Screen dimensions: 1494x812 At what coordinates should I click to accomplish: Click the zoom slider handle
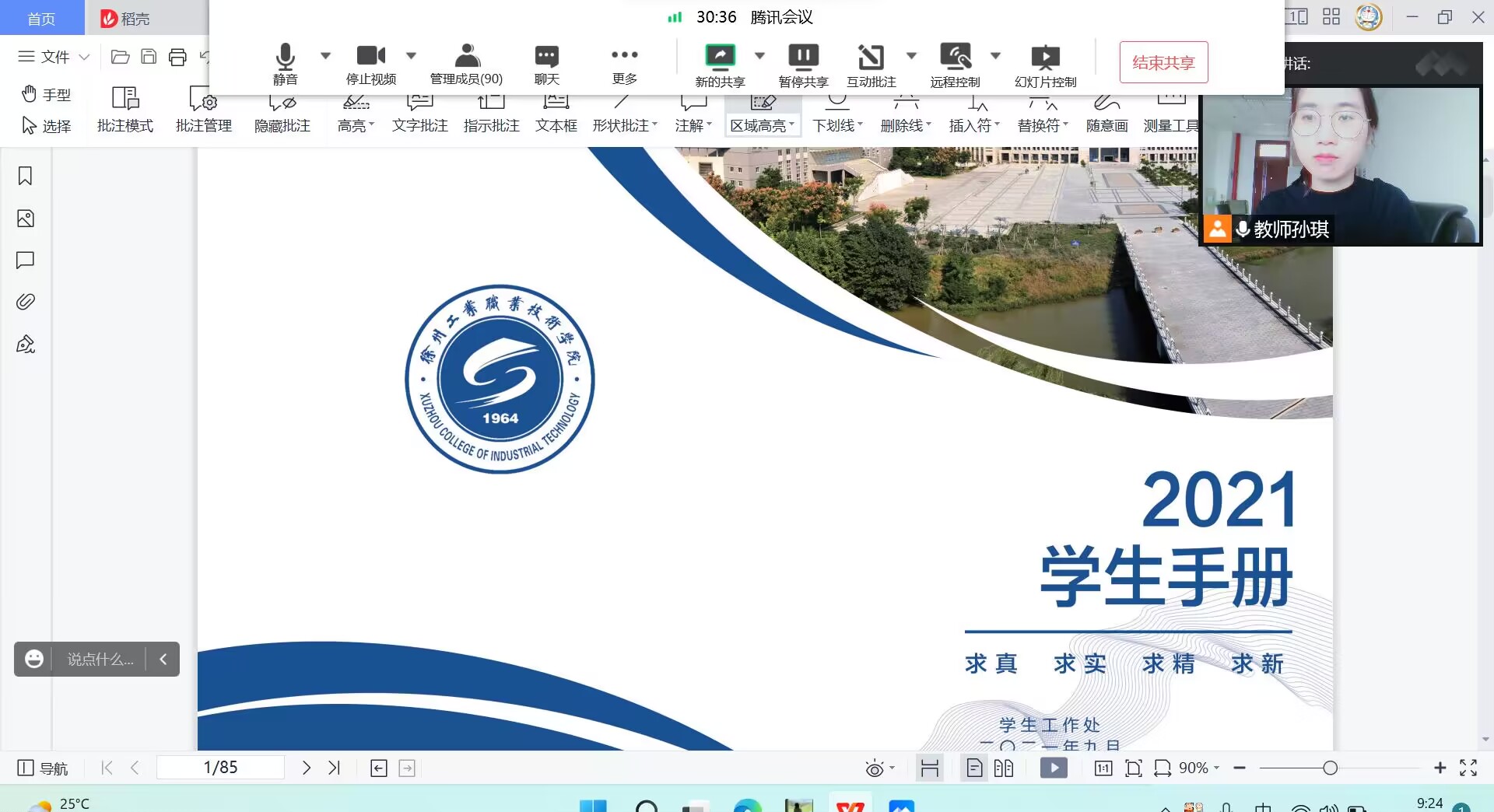(x=1330, y=768)
